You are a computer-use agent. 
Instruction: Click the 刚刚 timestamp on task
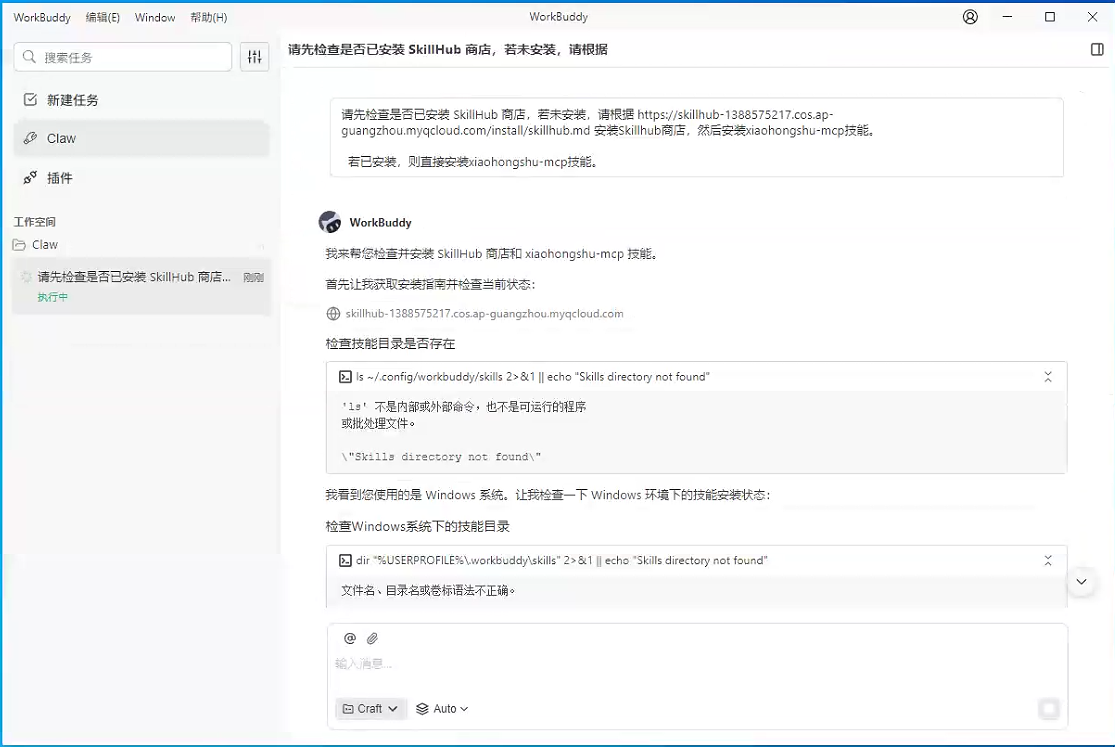(x=254, y=277)
